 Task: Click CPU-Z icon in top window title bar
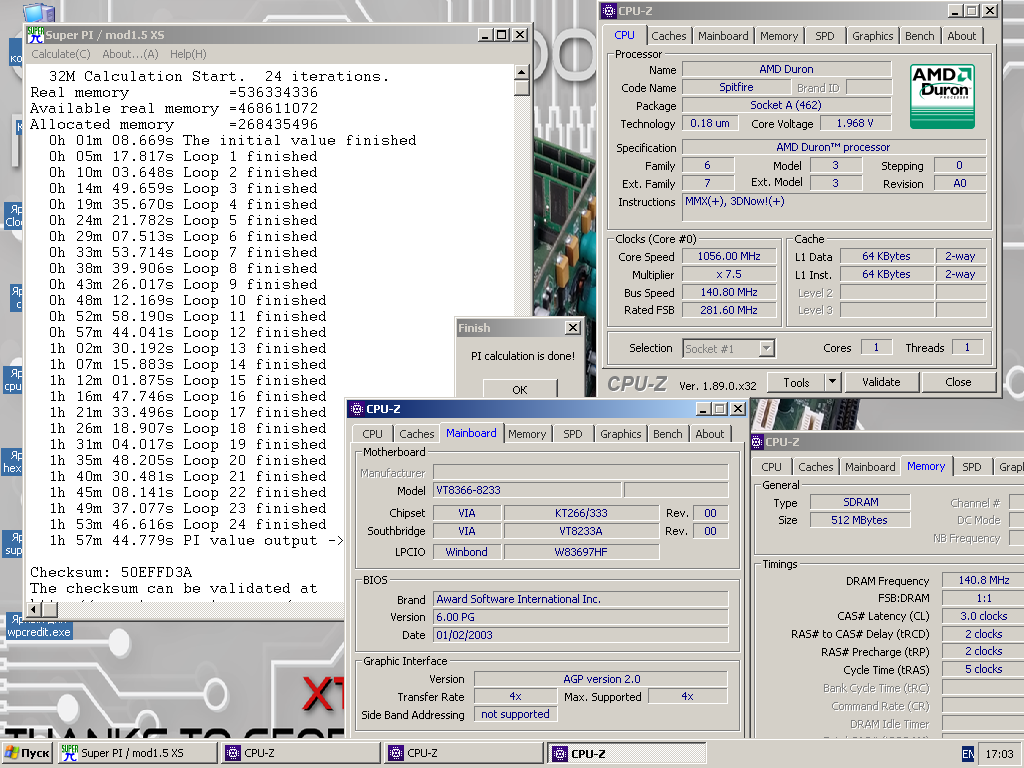pos(609,11)
